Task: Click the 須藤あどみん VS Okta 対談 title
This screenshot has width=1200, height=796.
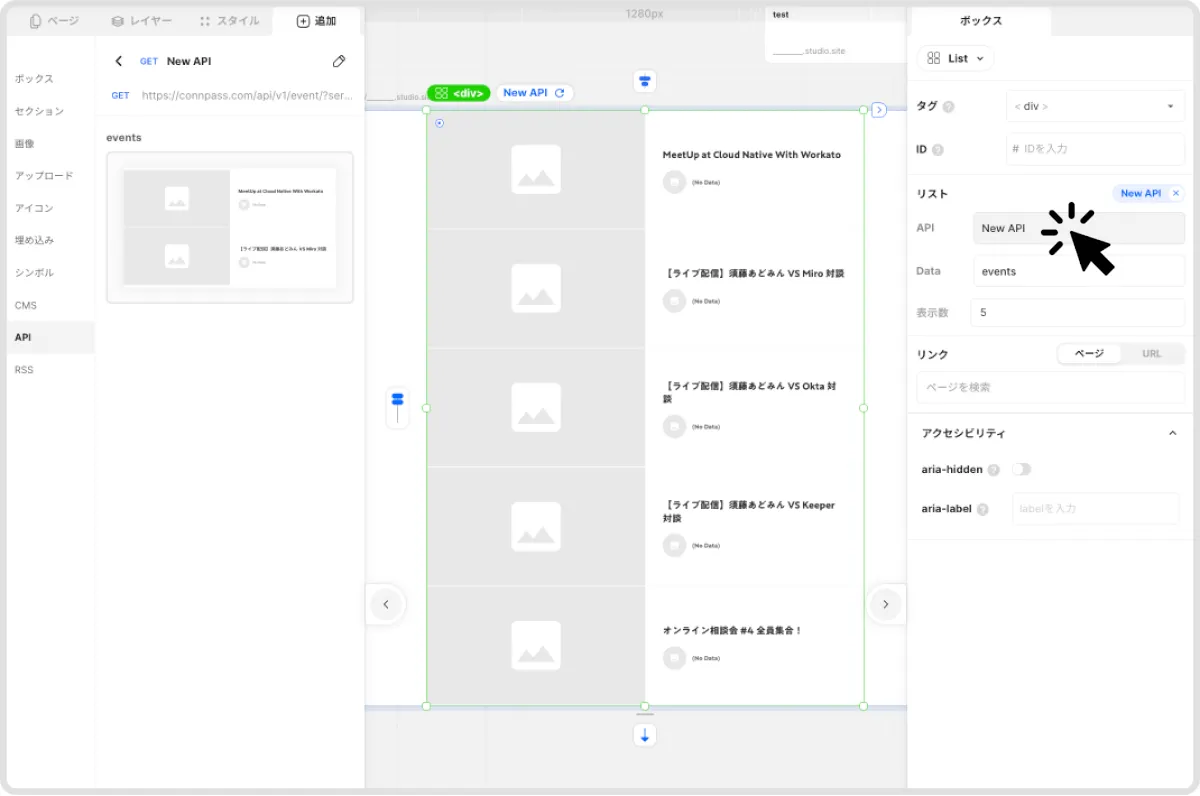Action: [750, 392]
